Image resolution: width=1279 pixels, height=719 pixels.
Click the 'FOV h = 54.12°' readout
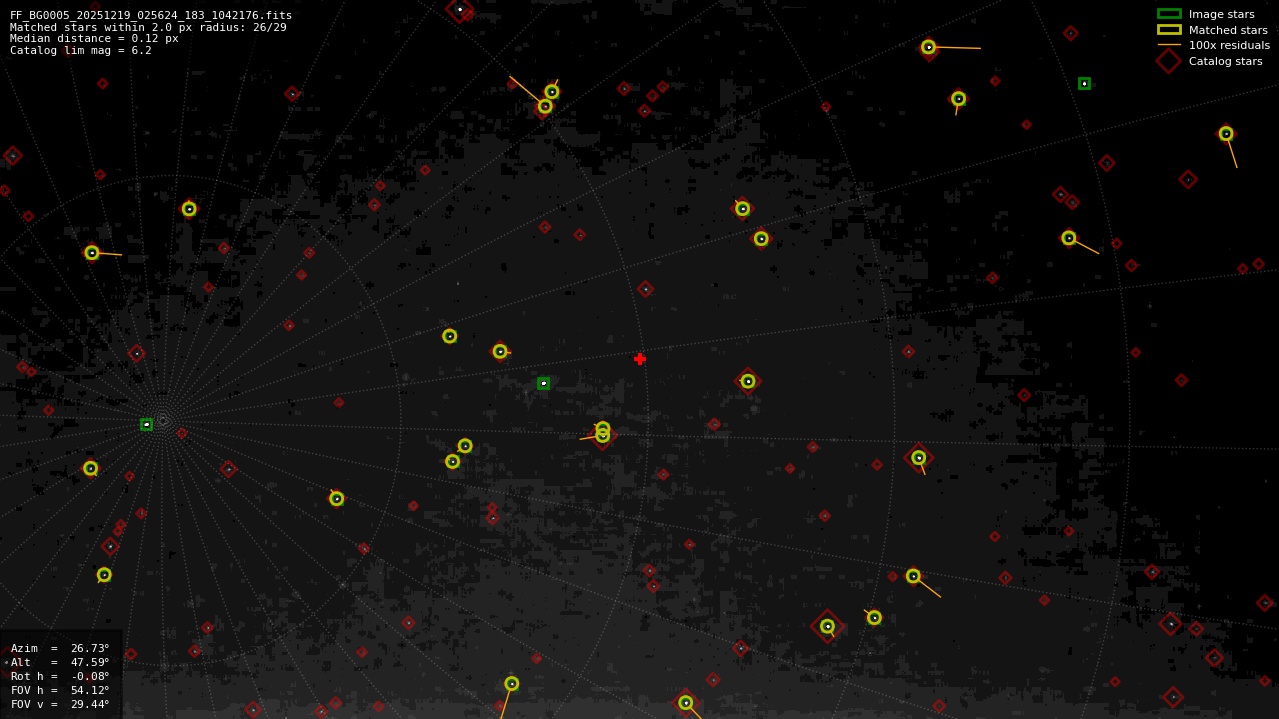click(60, 690)
